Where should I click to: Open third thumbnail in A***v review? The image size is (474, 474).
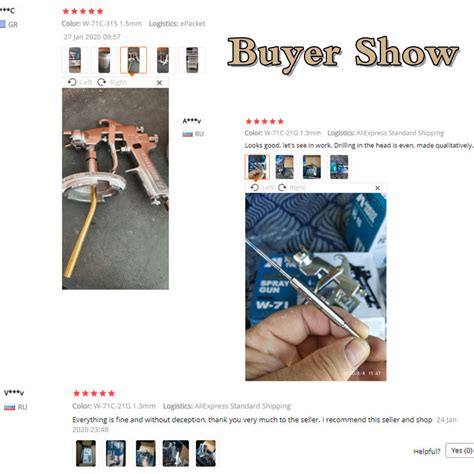(312, 167)
